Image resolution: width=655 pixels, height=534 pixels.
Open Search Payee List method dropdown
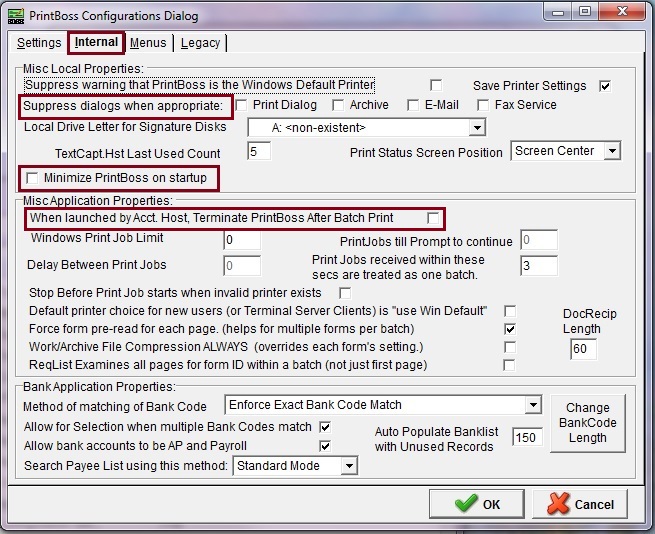(349, 465)
